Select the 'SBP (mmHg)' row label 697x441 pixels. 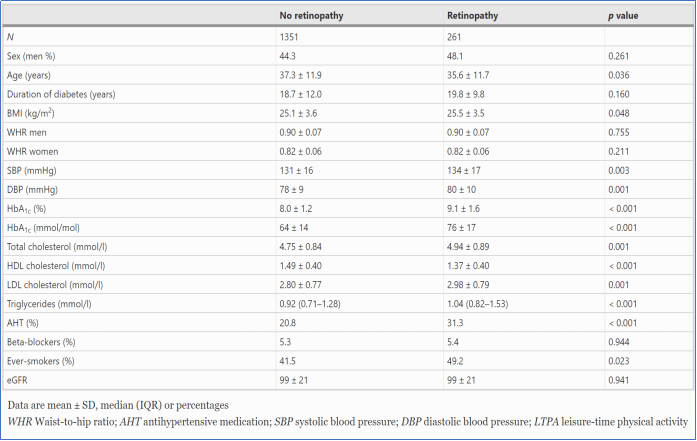pyautogui.click(x=31, y=171)
